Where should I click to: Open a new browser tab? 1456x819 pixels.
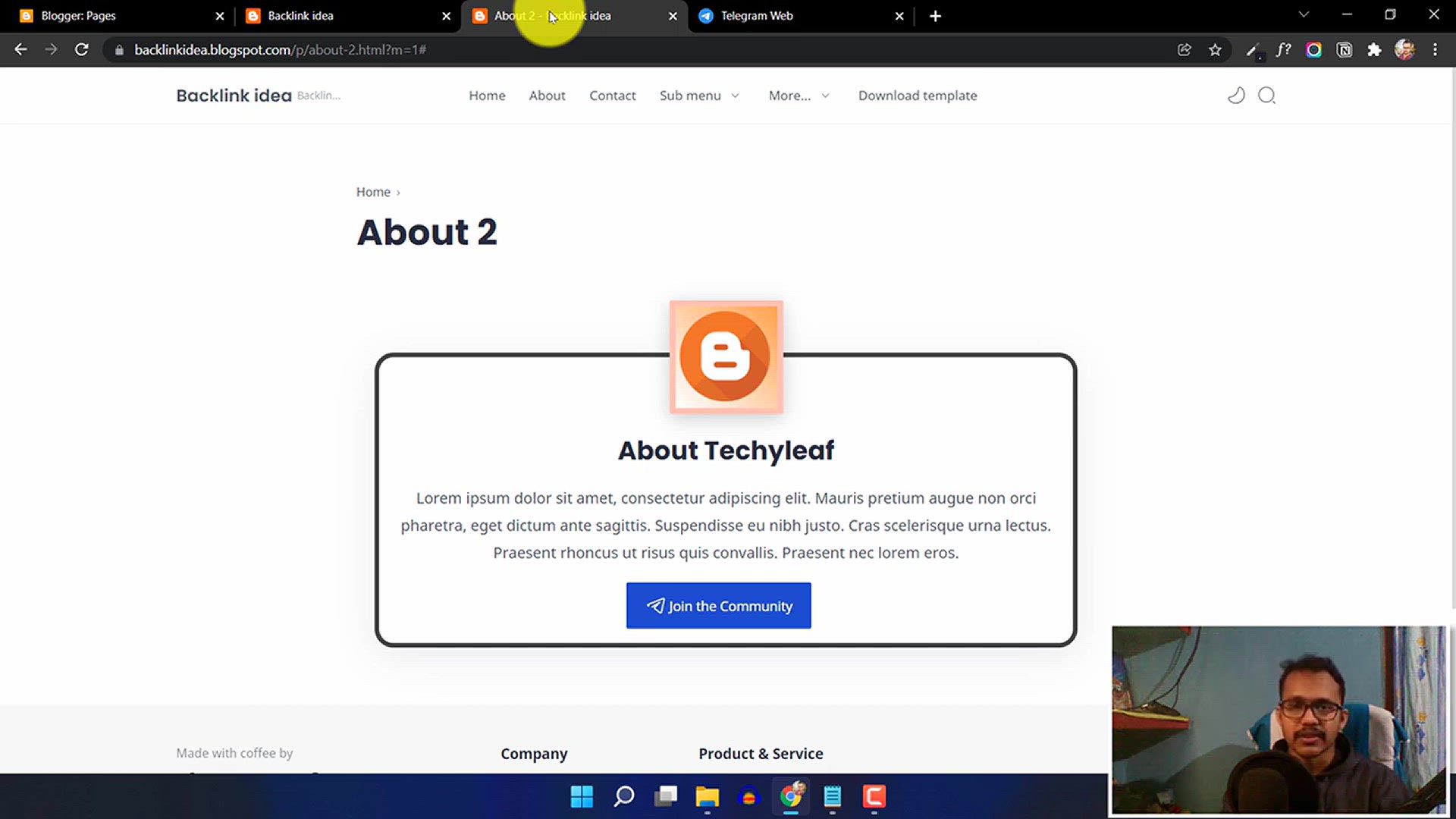coord(935,16)
